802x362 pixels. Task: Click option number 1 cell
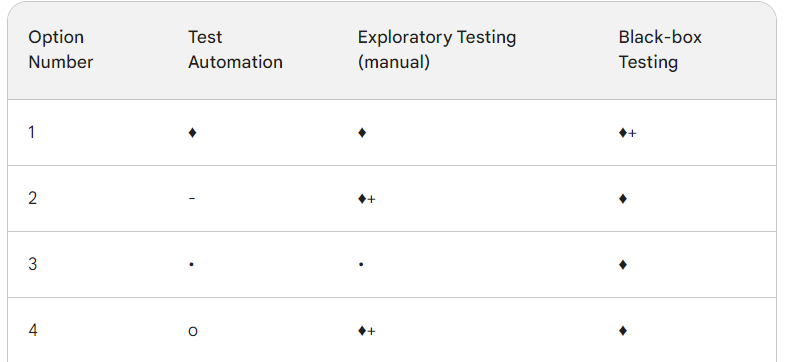click(32, 132)
